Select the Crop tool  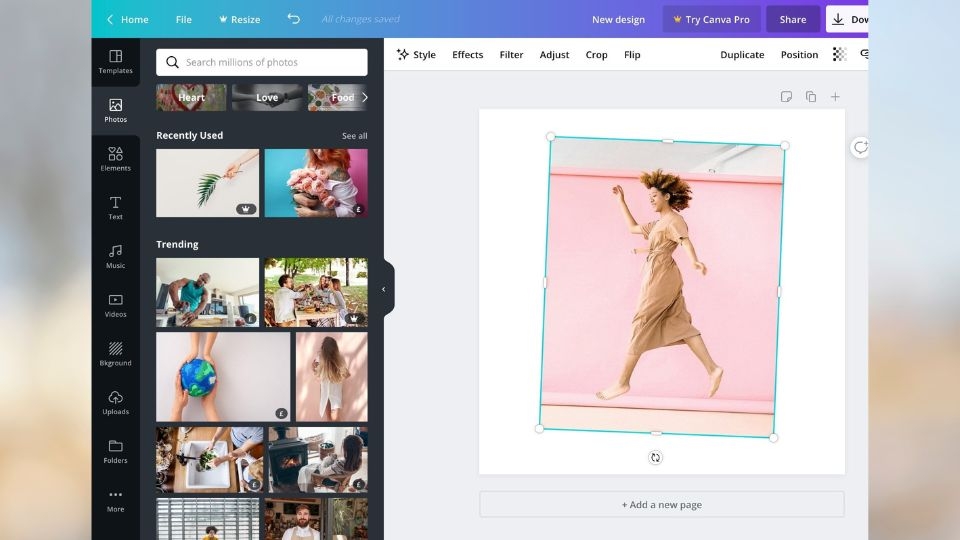596,54
